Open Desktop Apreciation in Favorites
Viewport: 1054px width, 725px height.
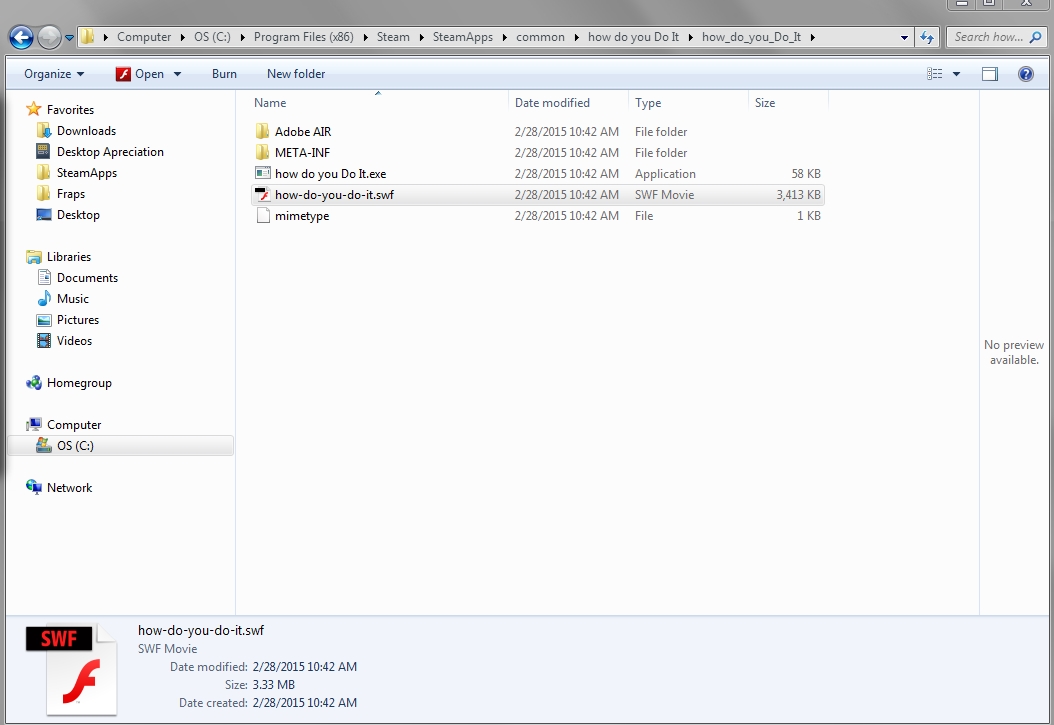click(110, 152)
